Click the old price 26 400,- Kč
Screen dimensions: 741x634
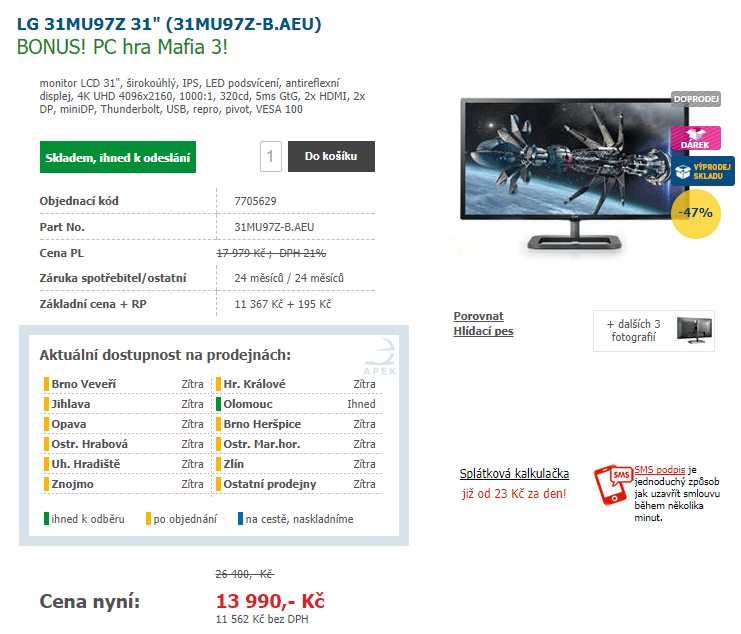tap(245, 574)
